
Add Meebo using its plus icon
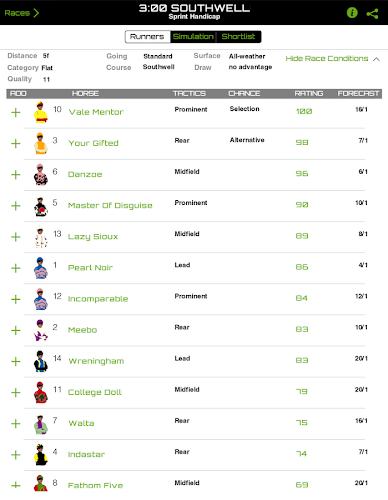[16, 330]
